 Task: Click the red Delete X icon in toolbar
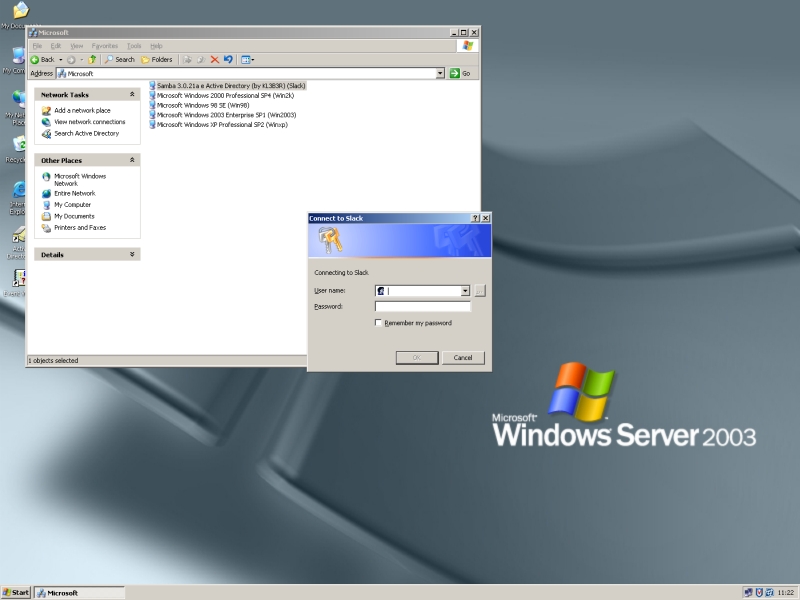[215, 60]
